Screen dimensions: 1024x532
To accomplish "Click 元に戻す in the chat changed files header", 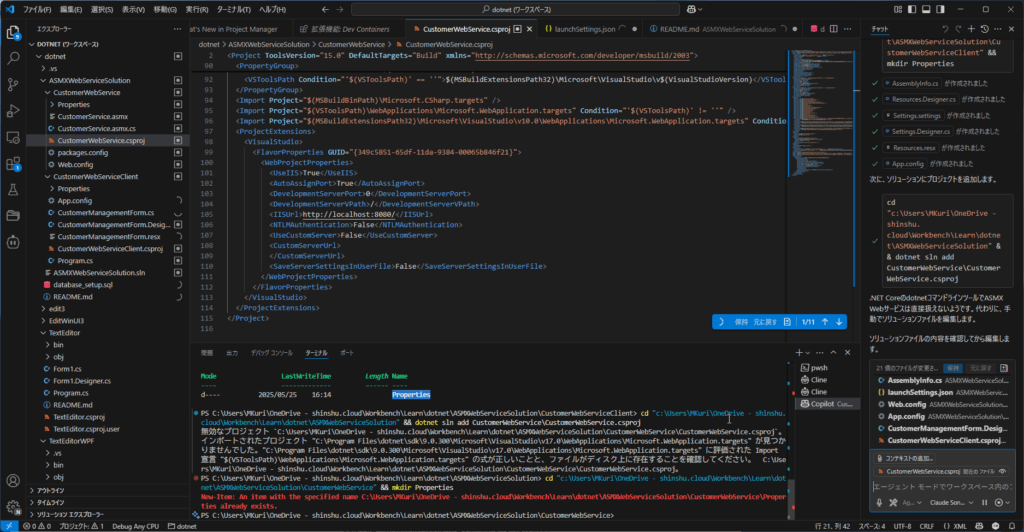I will [x=980, y=368].
